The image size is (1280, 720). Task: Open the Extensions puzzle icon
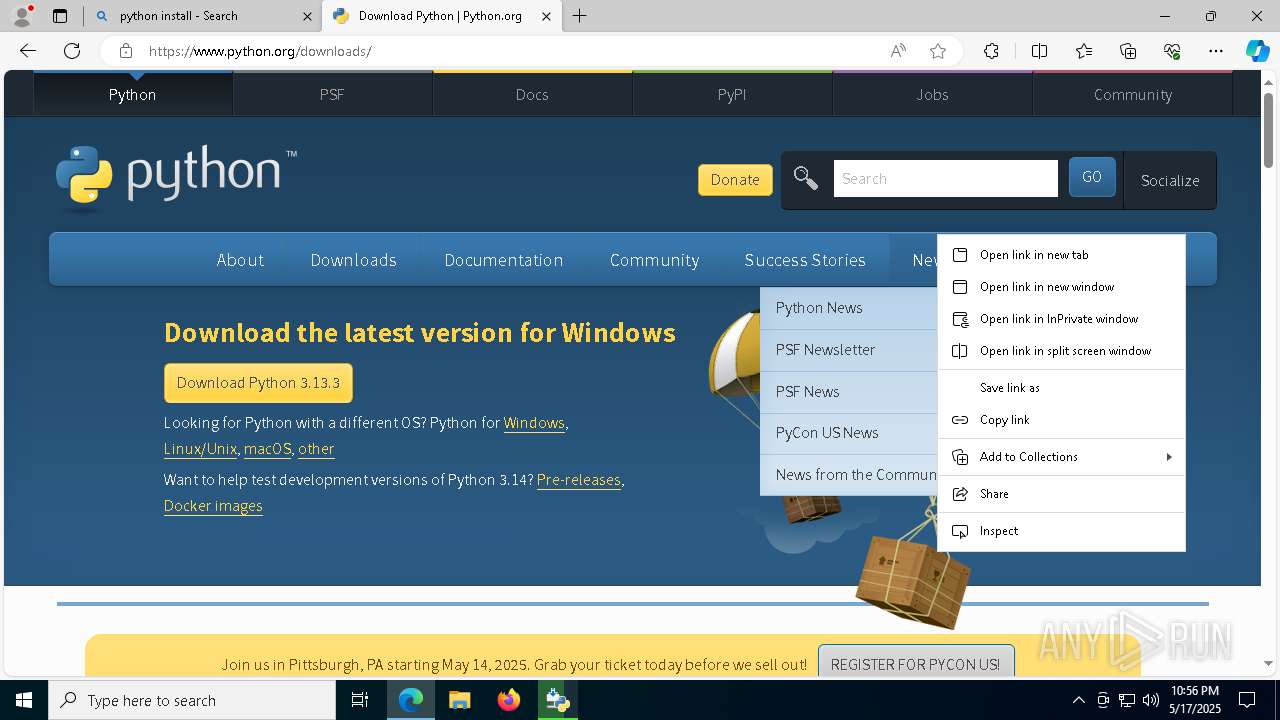point(991,51)
